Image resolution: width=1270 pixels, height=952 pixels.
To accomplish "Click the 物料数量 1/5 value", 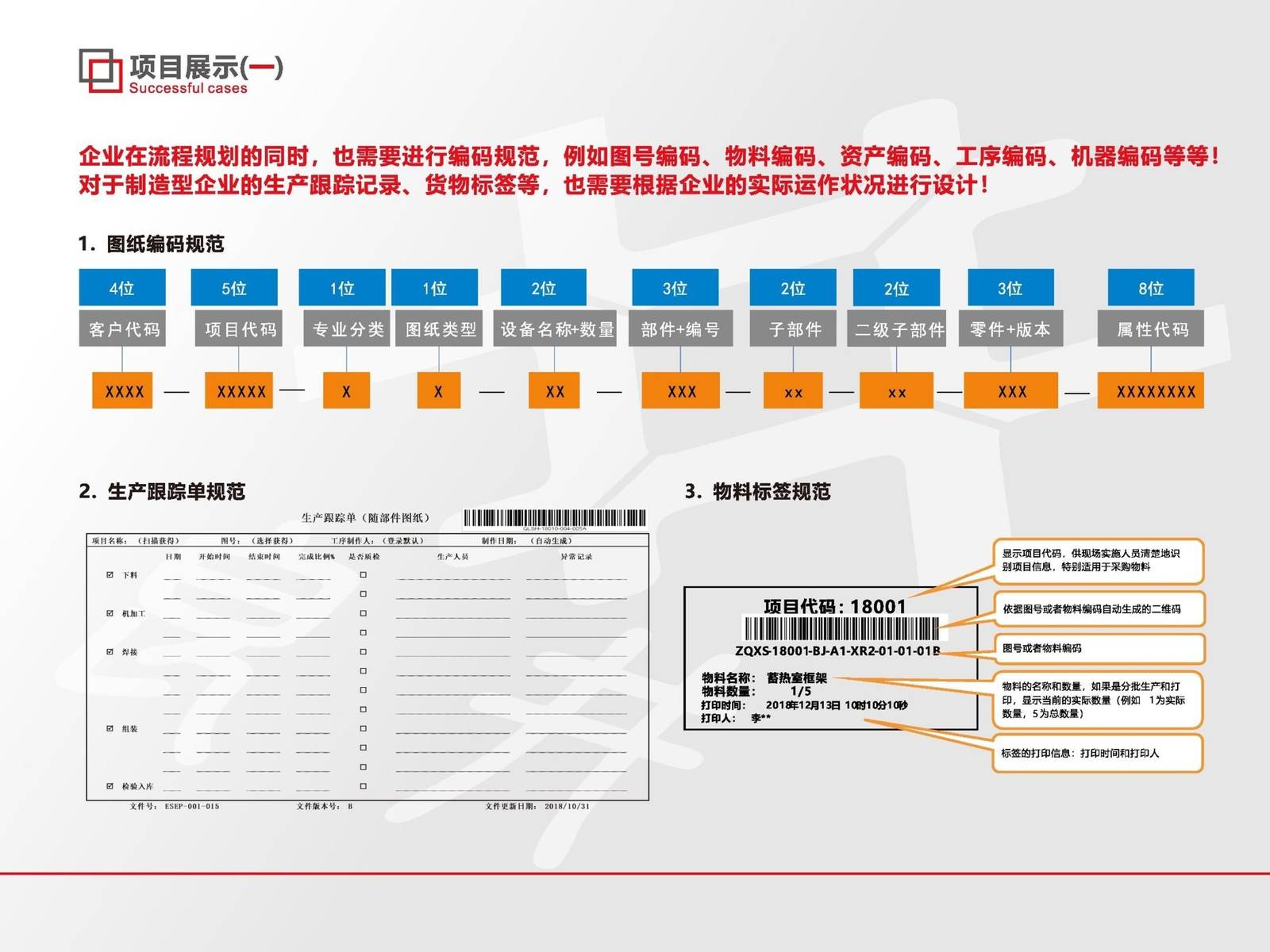I will pyautogui.click(x=793, y=691).
